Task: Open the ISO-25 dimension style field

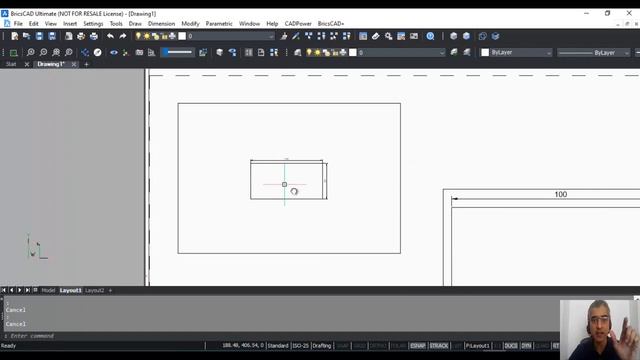Action: (301, 346)
